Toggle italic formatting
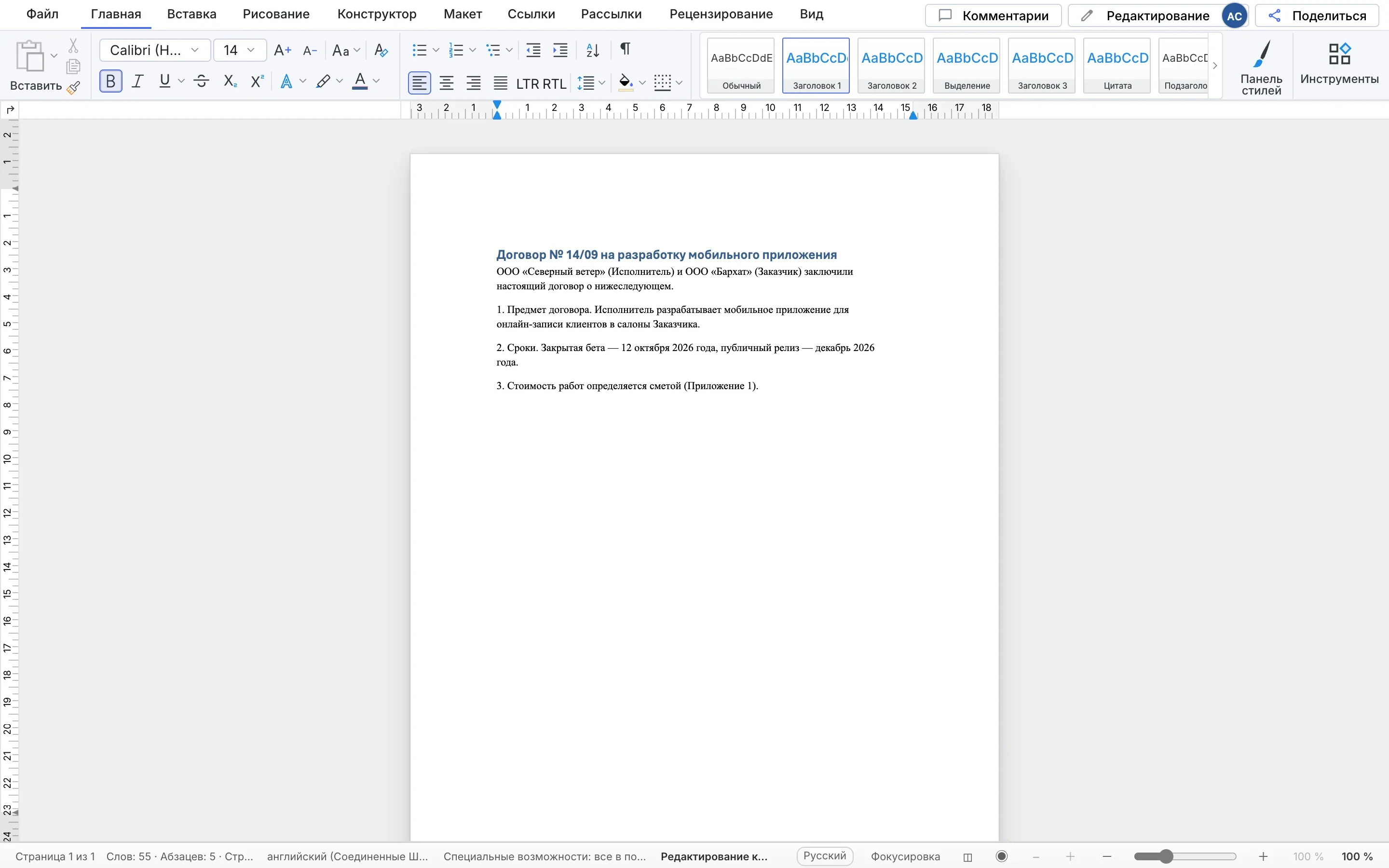This screenshot has height=868, width=1389. coord(137,81)
